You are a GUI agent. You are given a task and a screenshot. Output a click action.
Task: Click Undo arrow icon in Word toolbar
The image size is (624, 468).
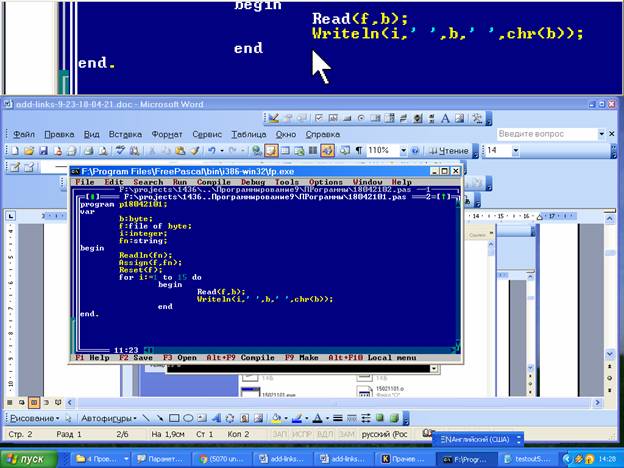tap(212, 151)
